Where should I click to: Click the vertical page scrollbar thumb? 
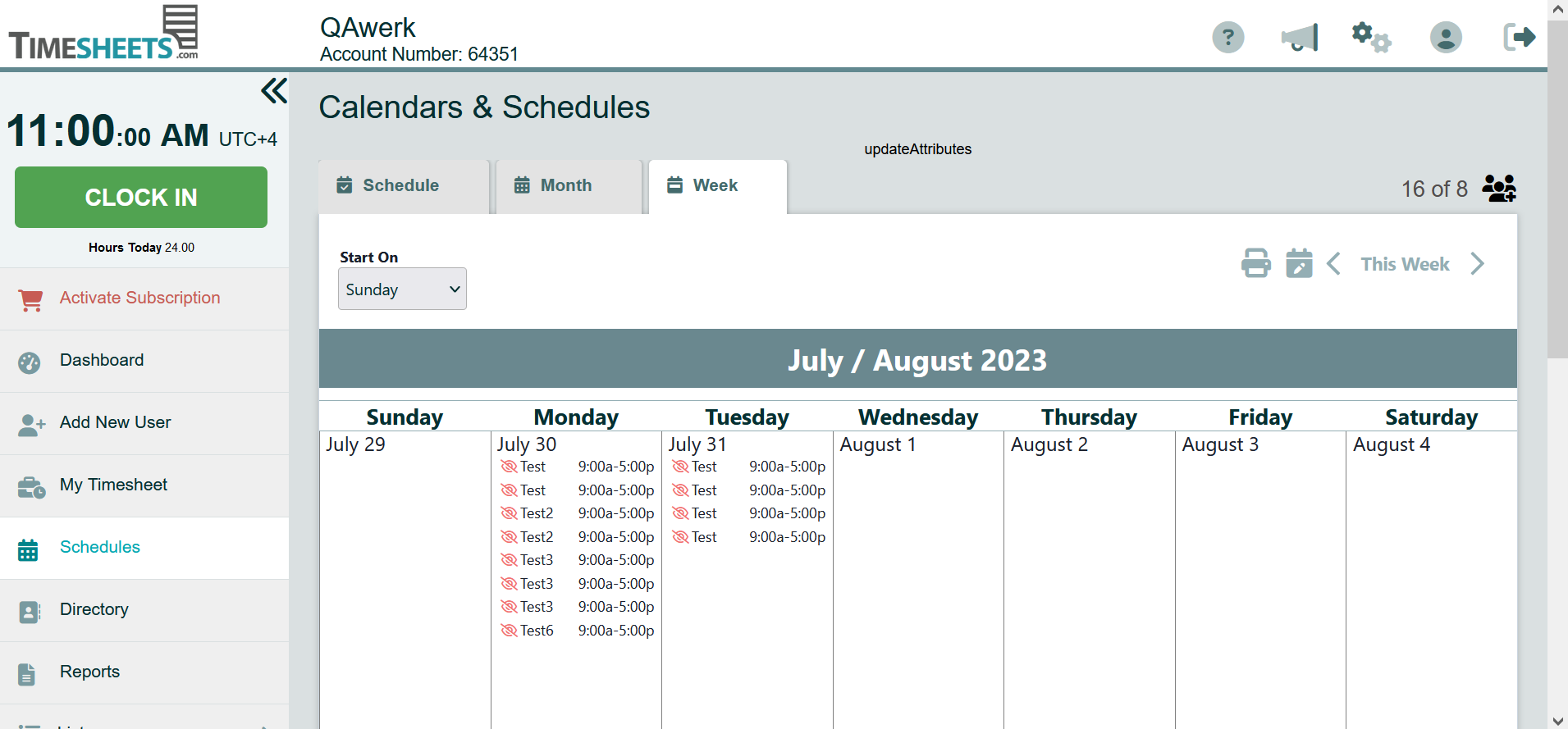tap(1557, 189)
